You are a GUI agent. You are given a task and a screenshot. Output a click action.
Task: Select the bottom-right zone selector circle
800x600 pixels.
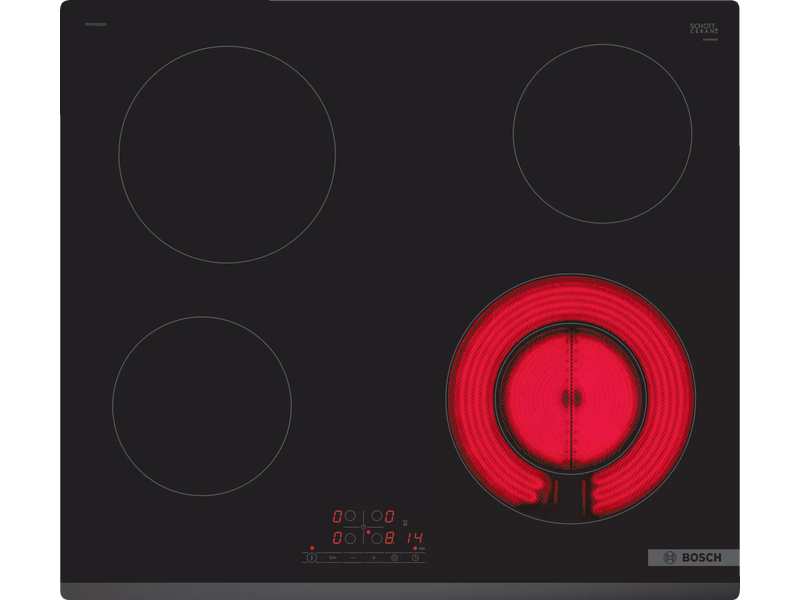click(x=377, y=538)
